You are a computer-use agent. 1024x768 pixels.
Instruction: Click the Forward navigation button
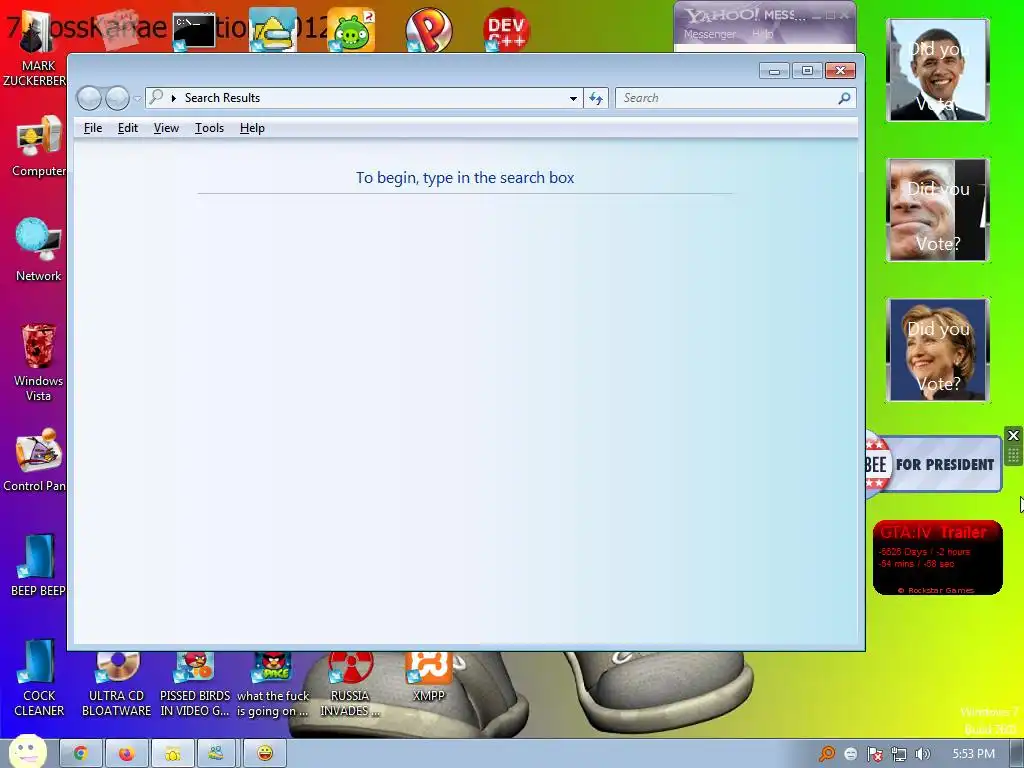(118, 99)
